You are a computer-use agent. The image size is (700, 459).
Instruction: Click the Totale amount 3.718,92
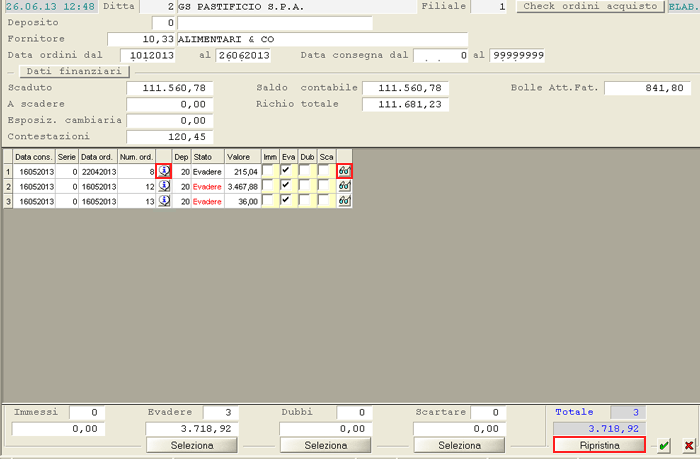[599, 429]
